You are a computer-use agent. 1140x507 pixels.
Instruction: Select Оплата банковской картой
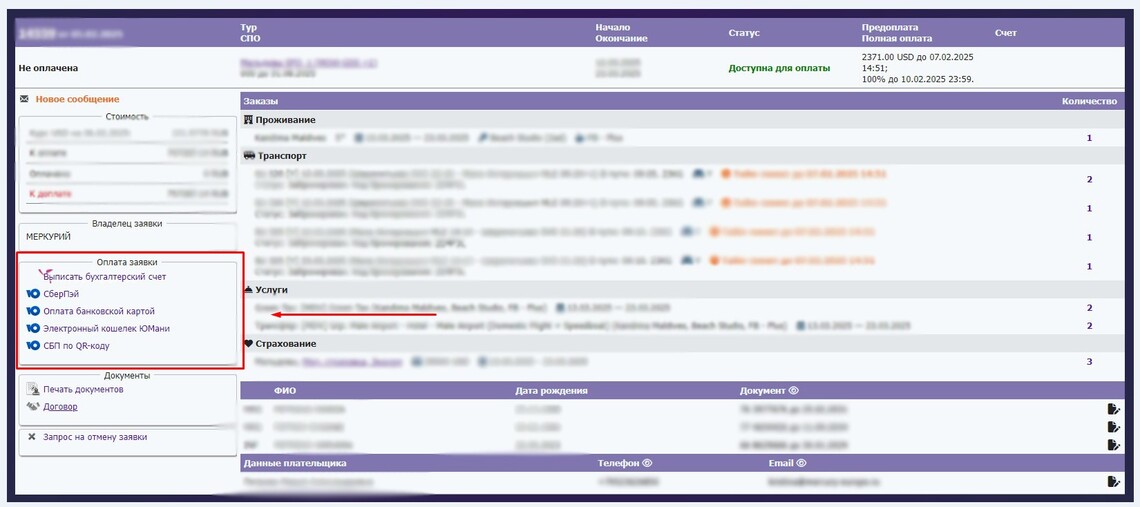[98, 311]
